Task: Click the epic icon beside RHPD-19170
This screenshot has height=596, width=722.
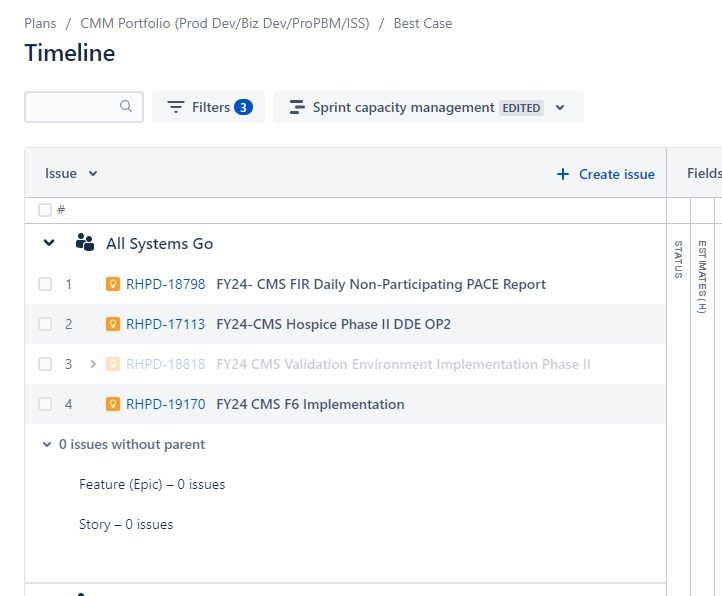Action: point(113,404)
